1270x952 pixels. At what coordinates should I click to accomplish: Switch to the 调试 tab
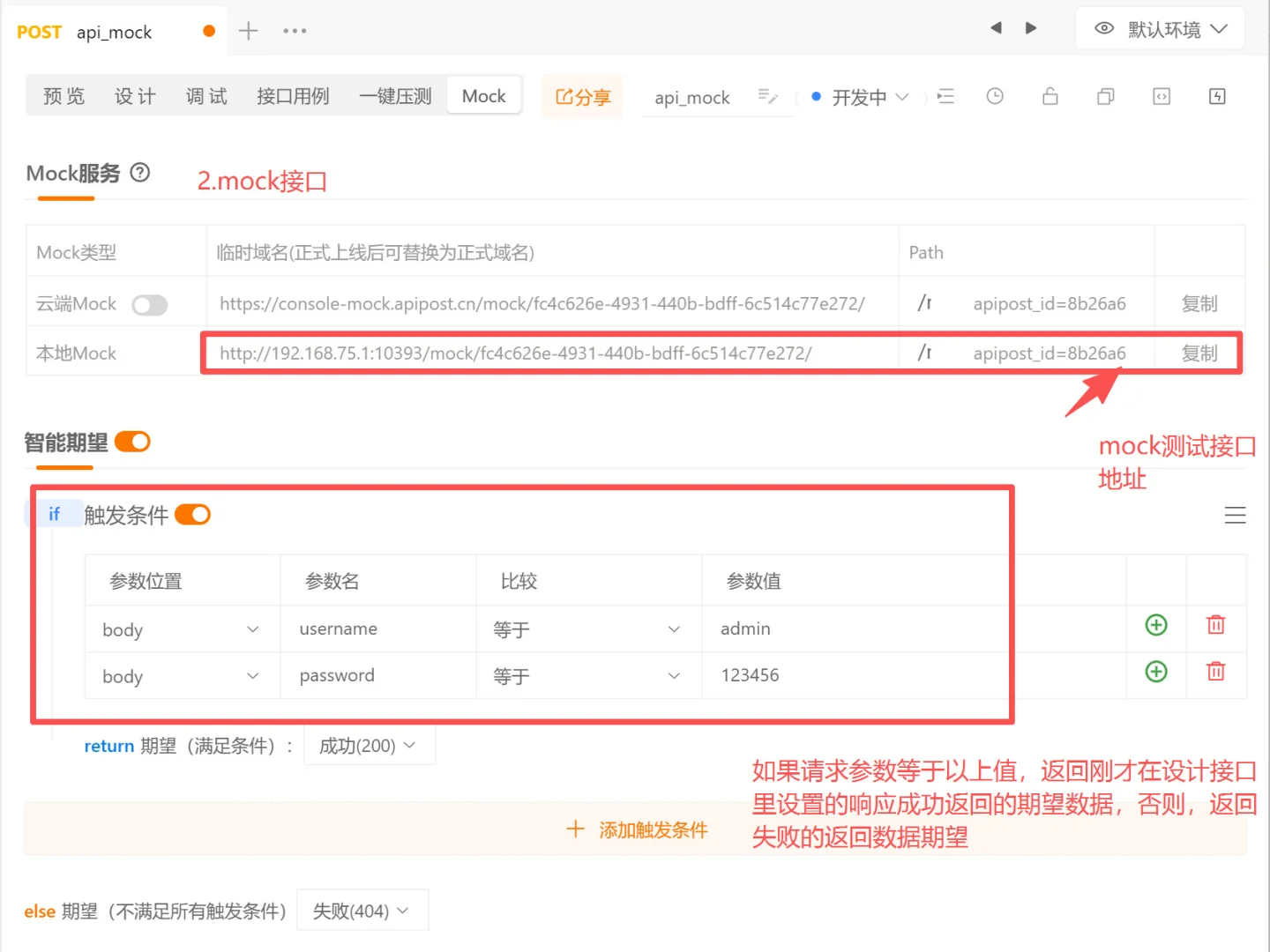(205, 96)
